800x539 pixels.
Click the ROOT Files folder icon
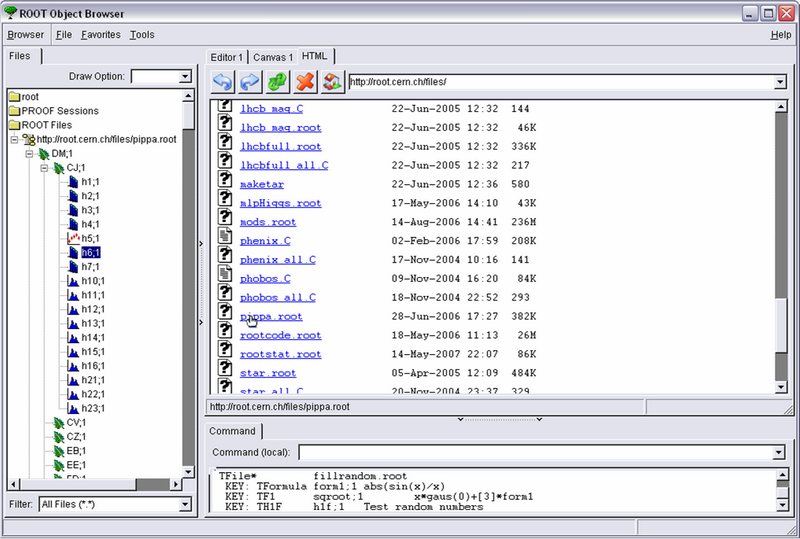(14, 125)
